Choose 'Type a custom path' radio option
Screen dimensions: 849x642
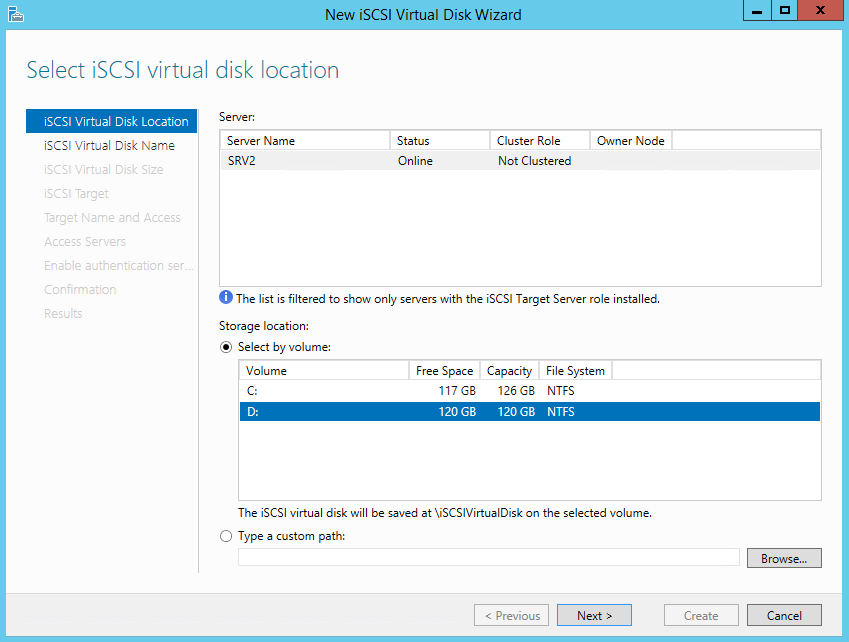click(x=226, y=536)
